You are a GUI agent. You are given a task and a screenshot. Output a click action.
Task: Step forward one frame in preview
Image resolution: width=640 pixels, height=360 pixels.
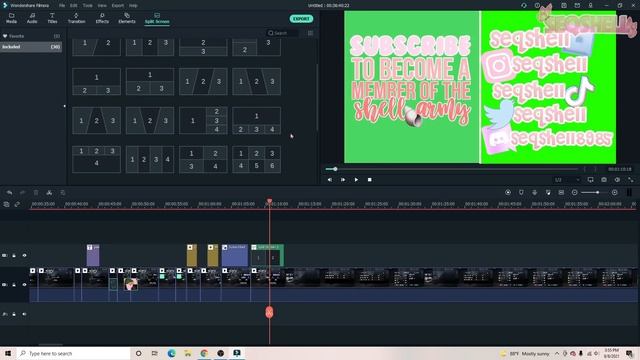pyautogui.click(x=343, y=180)
